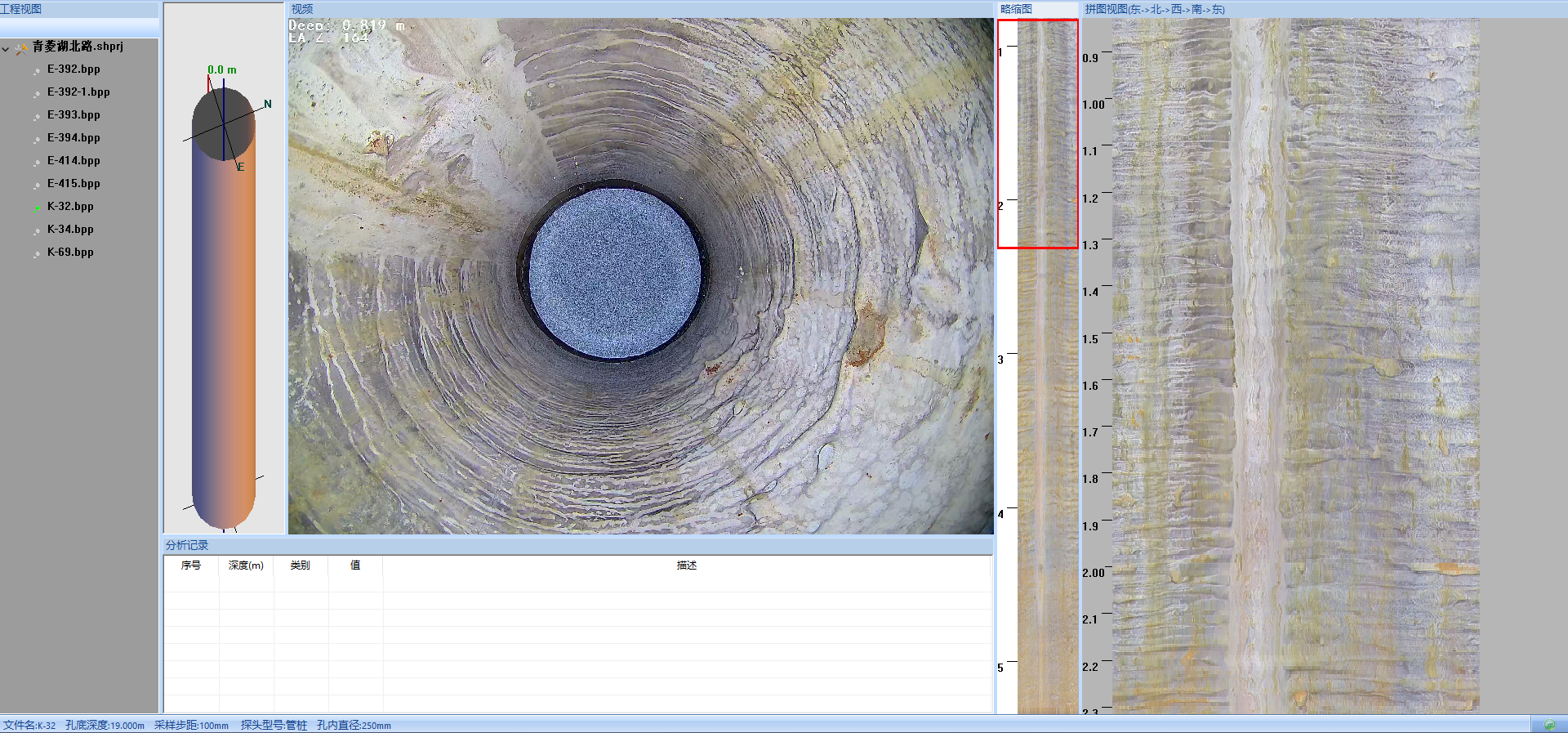Open the K-34.bpp borehole file

[70, 230]
